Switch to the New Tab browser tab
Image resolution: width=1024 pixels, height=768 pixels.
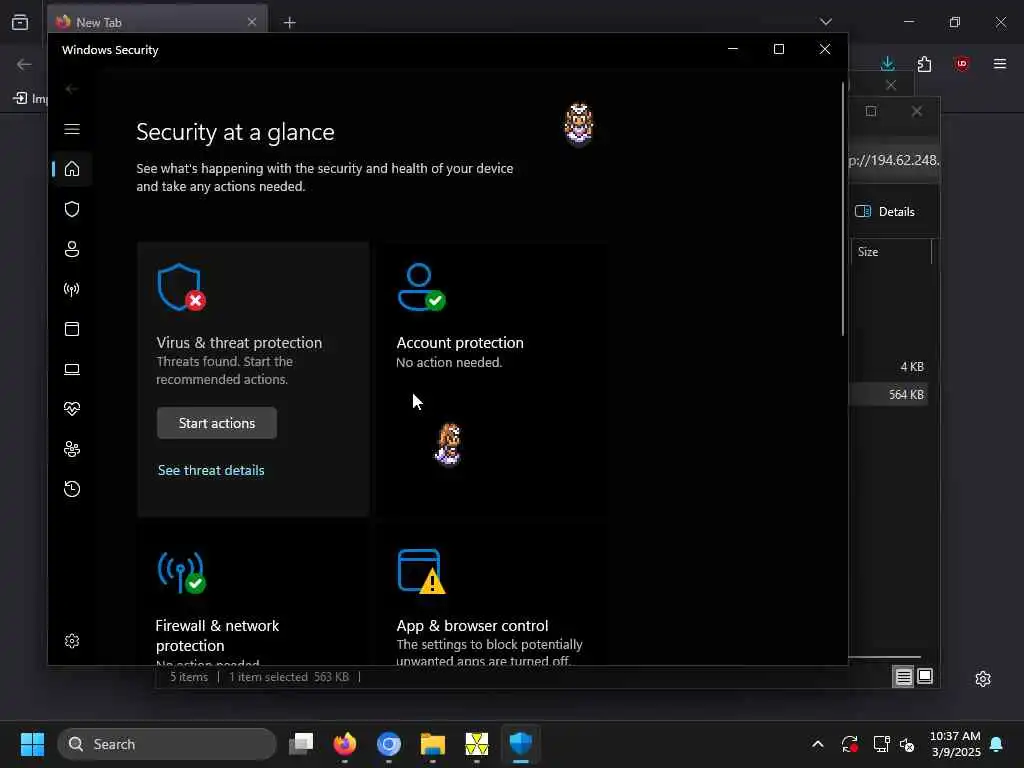157,22
